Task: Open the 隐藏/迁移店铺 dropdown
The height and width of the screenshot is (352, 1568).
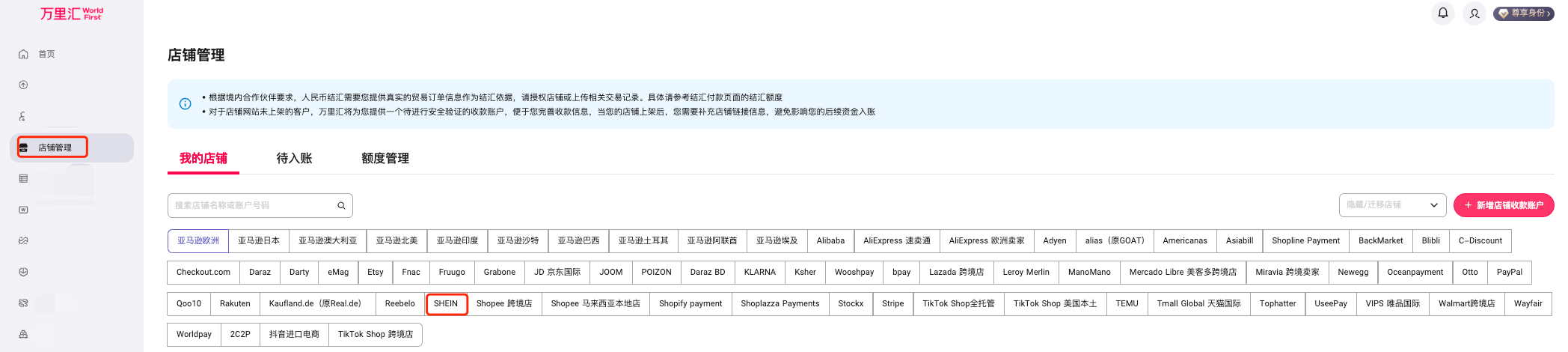Action: pos(1391,205)
